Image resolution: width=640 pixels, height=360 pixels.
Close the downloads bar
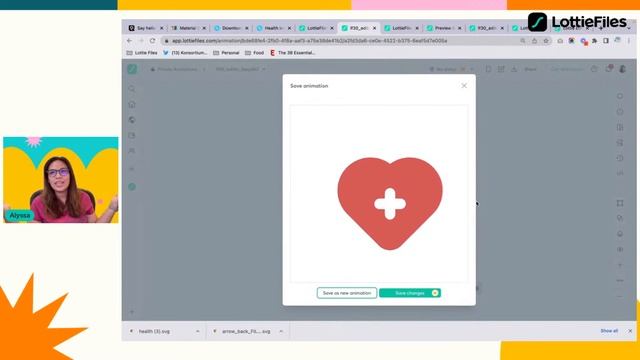tap(630, 331)
